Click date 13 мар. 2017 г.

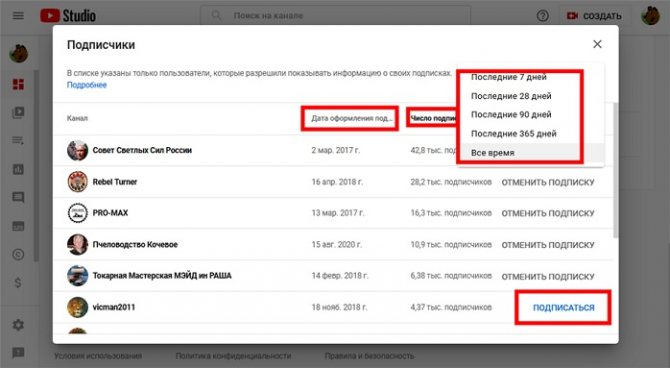click(x=338, y=213)
